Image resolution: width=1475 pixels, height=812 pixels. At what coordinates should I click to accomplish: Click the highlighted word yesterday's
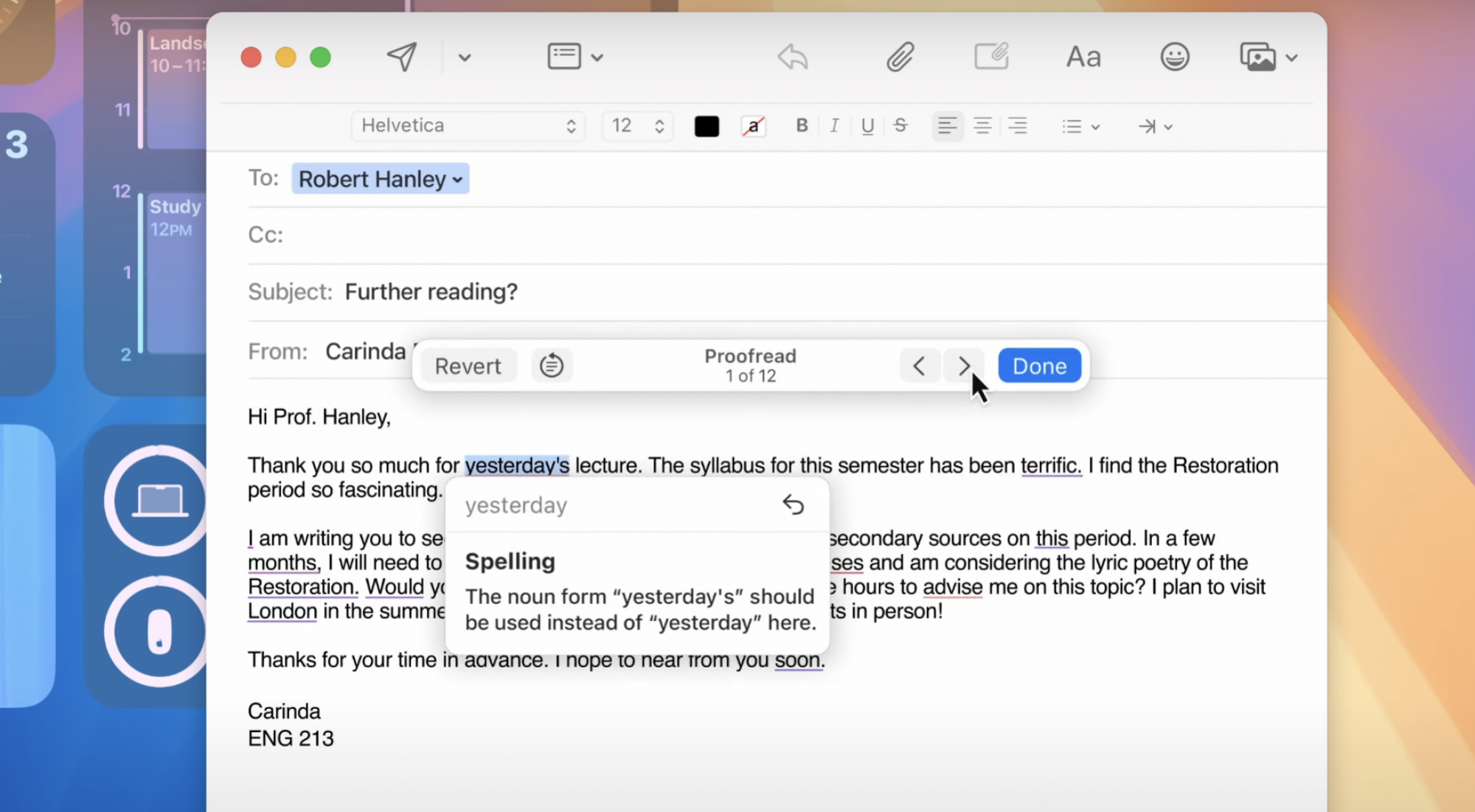tap(517, 465)
